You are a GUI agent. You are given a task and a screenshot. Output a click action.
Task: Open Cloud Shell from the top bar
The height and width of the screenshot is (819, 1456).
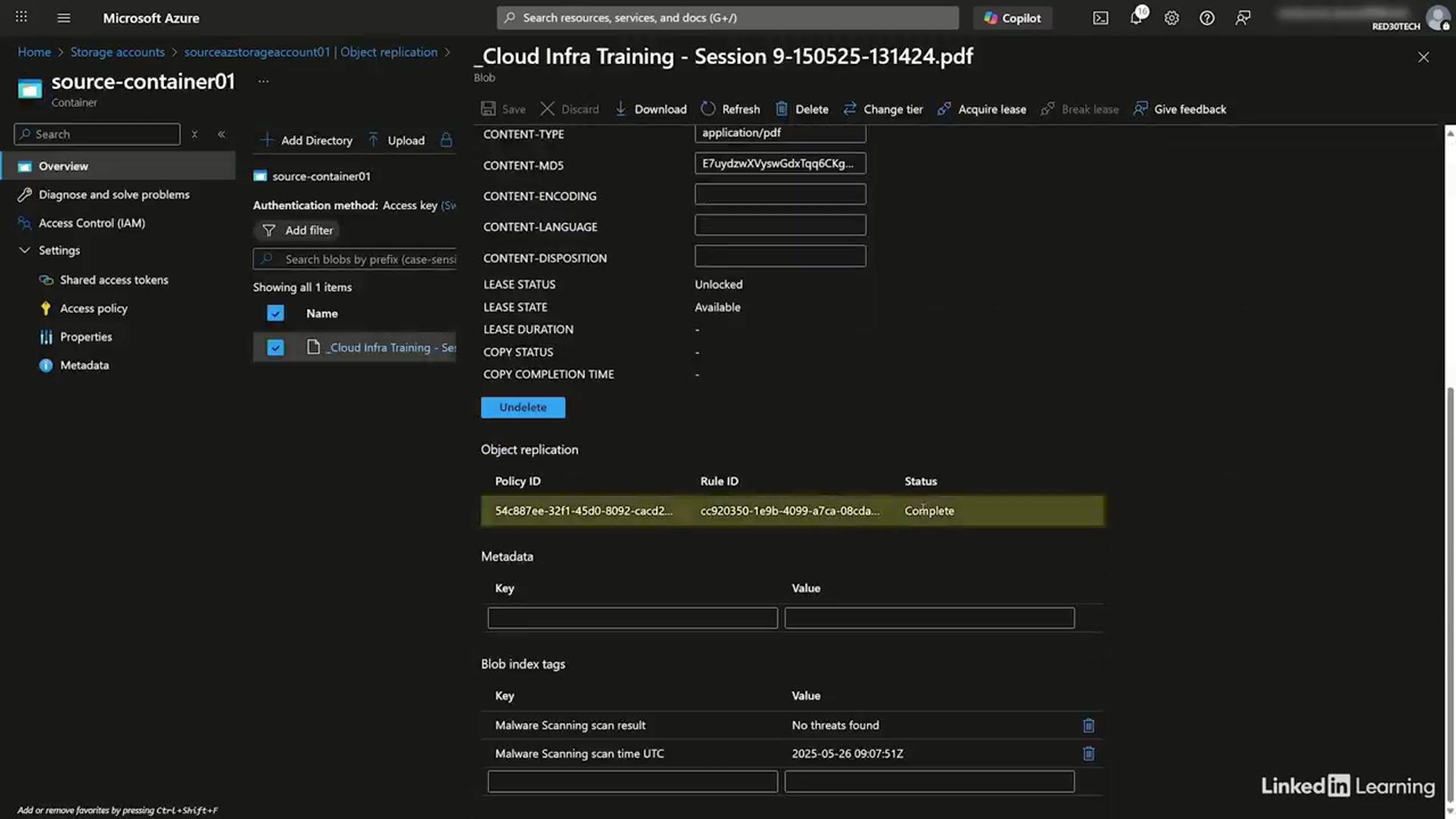pyautogui.click(x=1100, y=17)
